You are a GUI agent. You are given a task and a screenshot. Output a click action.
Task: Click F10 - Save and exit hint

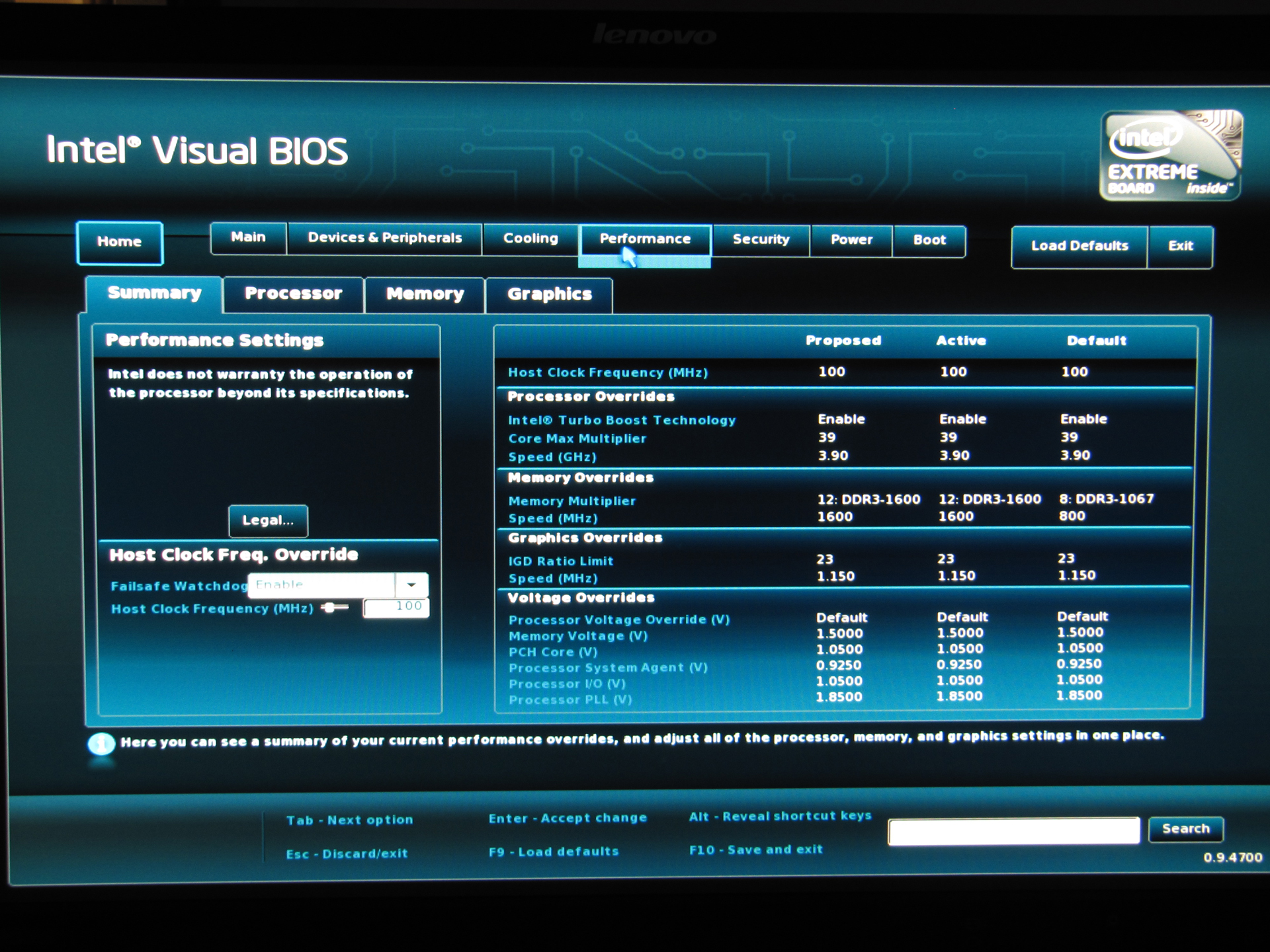pos(756,850)
